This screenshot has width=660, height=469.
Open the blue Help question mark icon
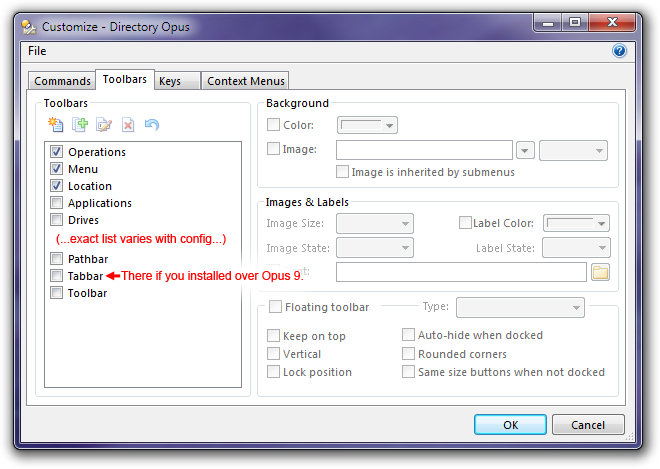pos(619,51)
